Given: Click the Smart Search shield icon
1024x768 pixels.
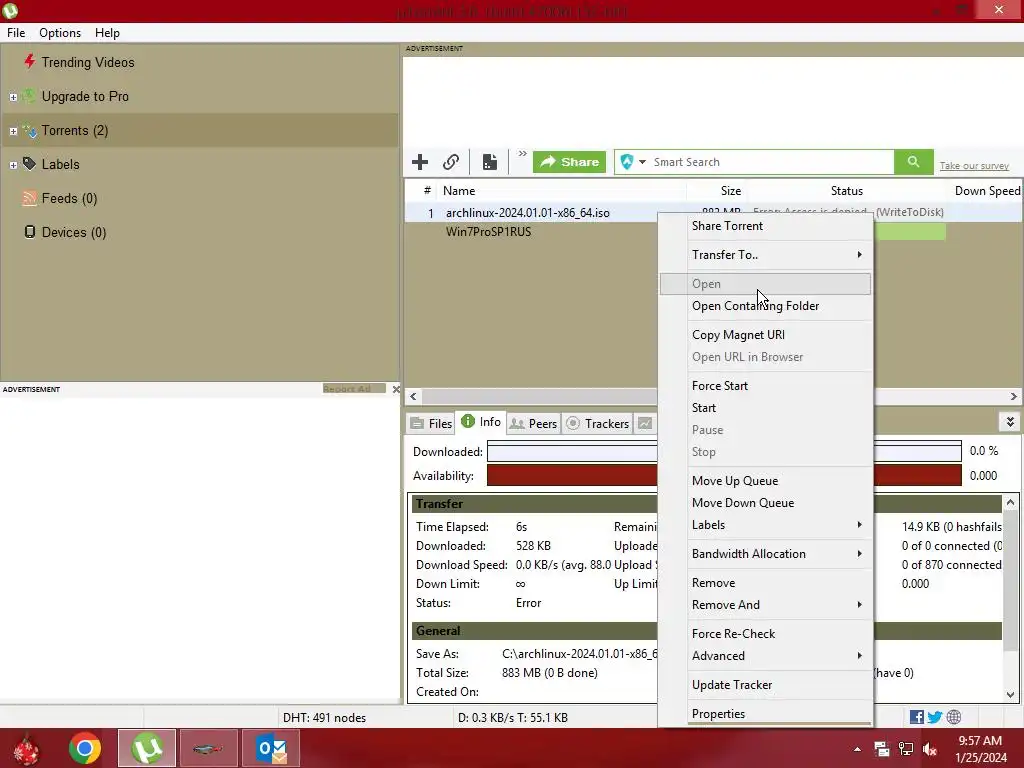Looking at the screenshot, I should (x=626, y=162).
